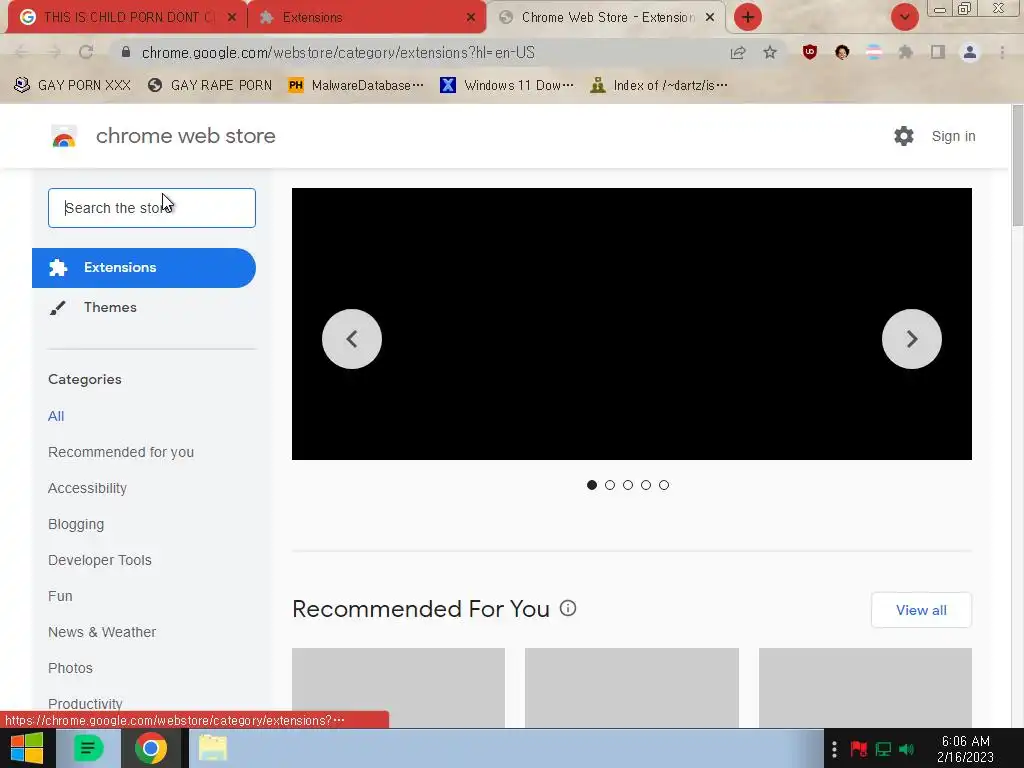Advance to the next carousel slide
1024x768 pixels.
click(x=912, y=339)
